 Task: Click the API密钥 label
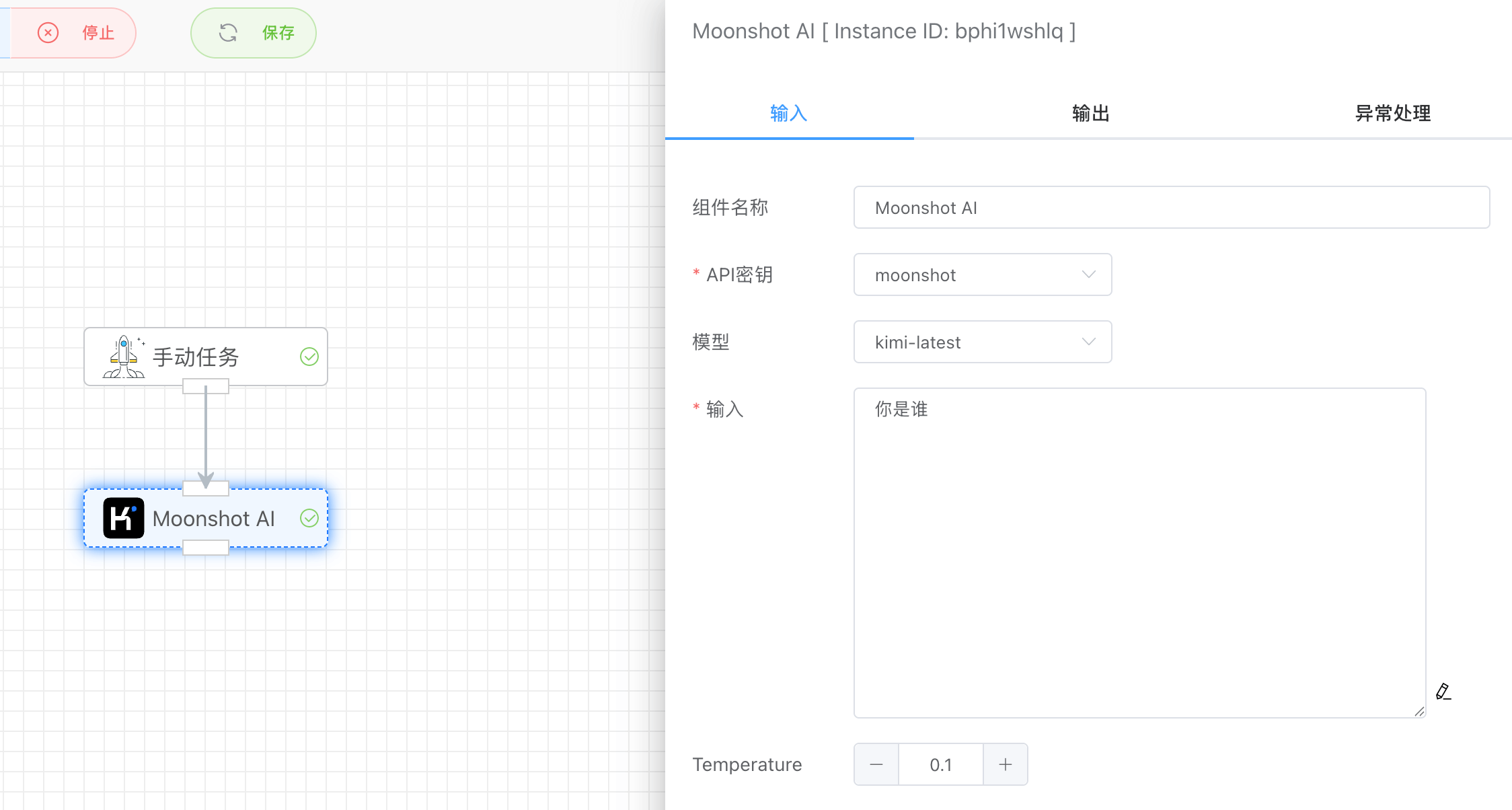tap(739, 274)
